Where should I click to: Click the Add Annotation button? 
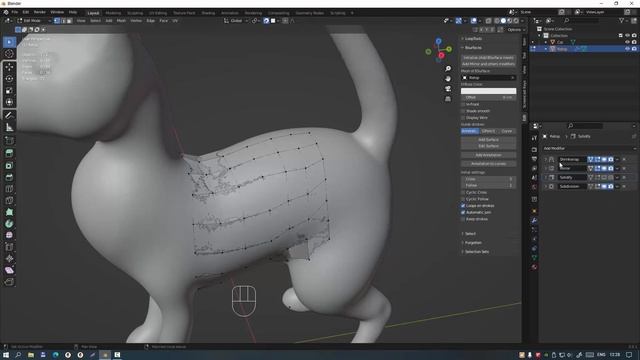coord(488,155)
